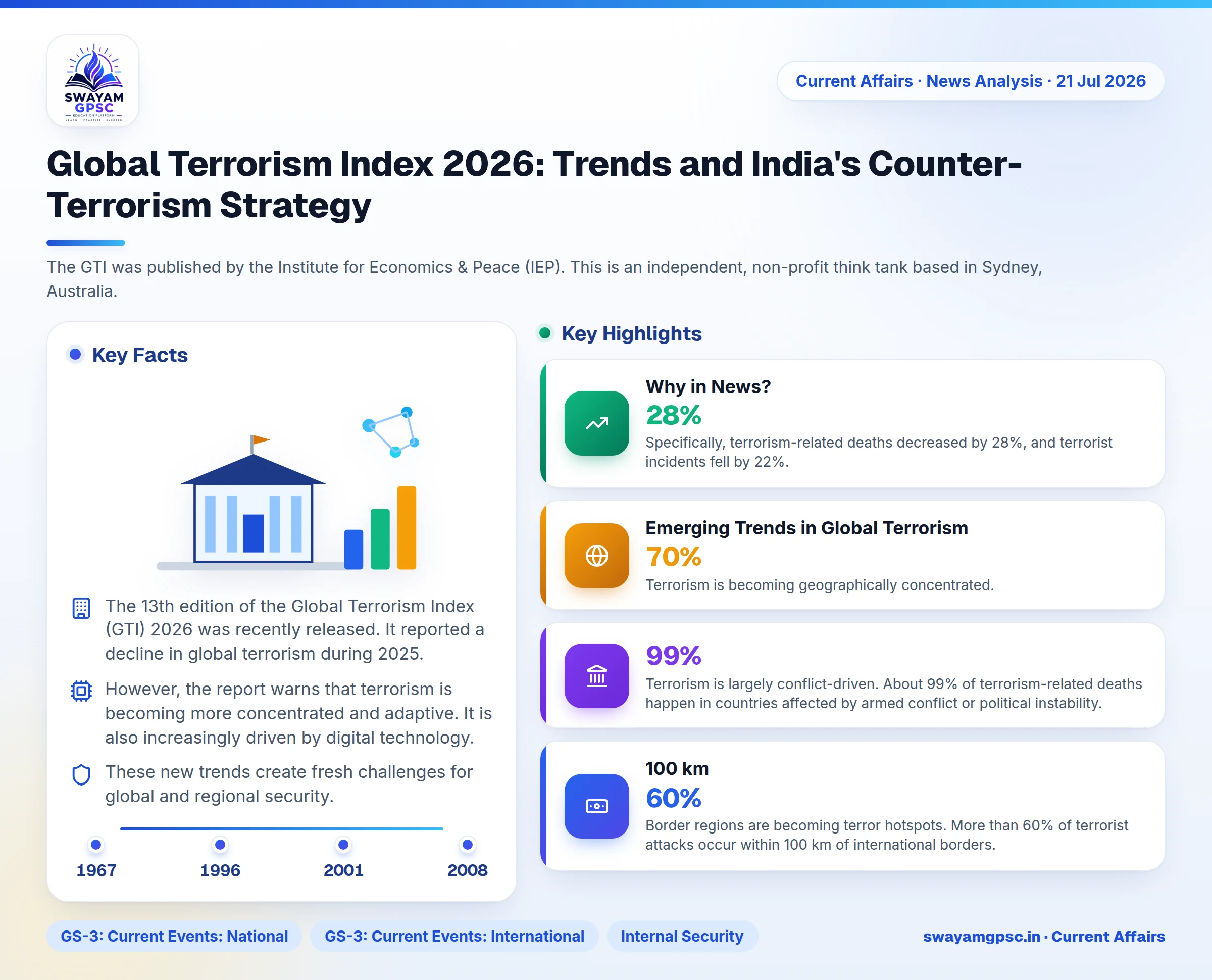Screen dimensions: 1212x980
Task: Click the 'Key Facts' section heading
Action: pos(140,355)
